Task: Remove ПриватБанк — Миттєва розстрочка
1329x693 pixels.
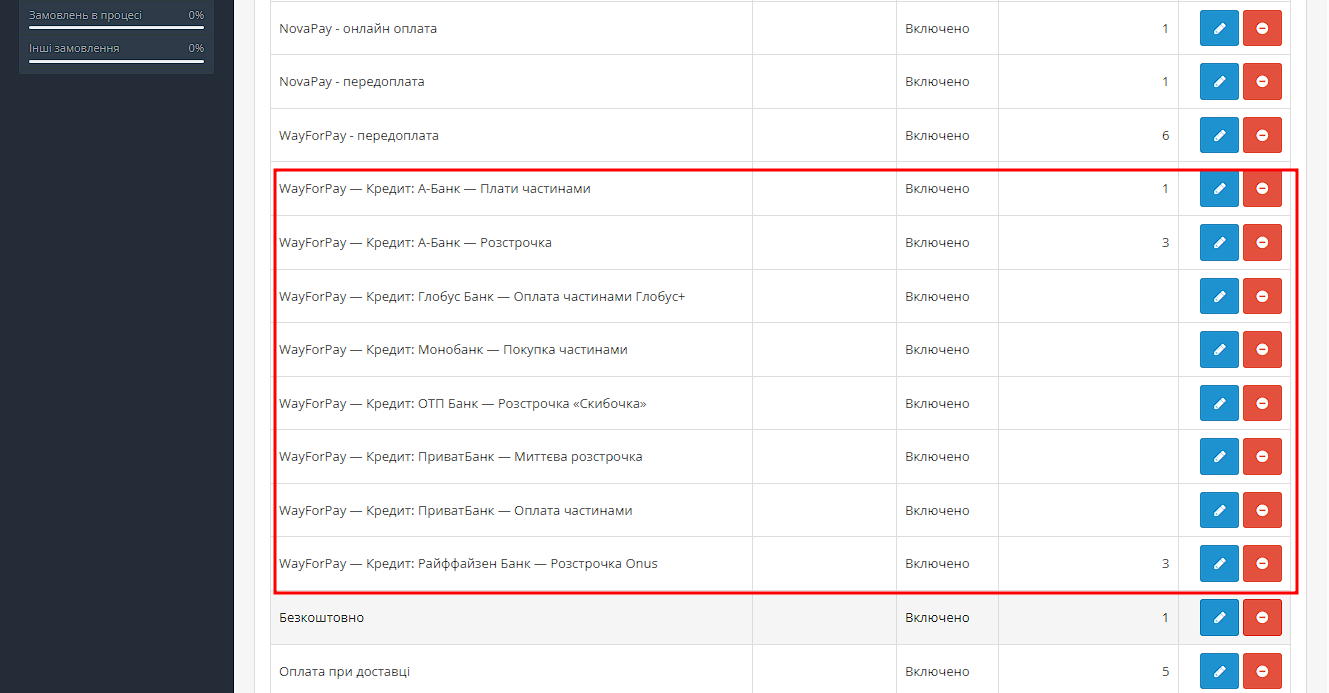Action: (1262, 457)
